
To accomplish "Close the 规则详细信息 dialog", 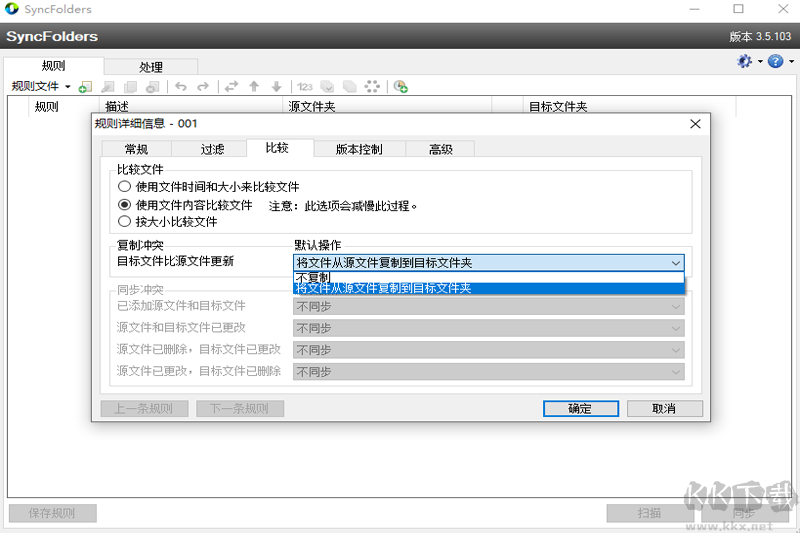I will click(x=695, y=124).
